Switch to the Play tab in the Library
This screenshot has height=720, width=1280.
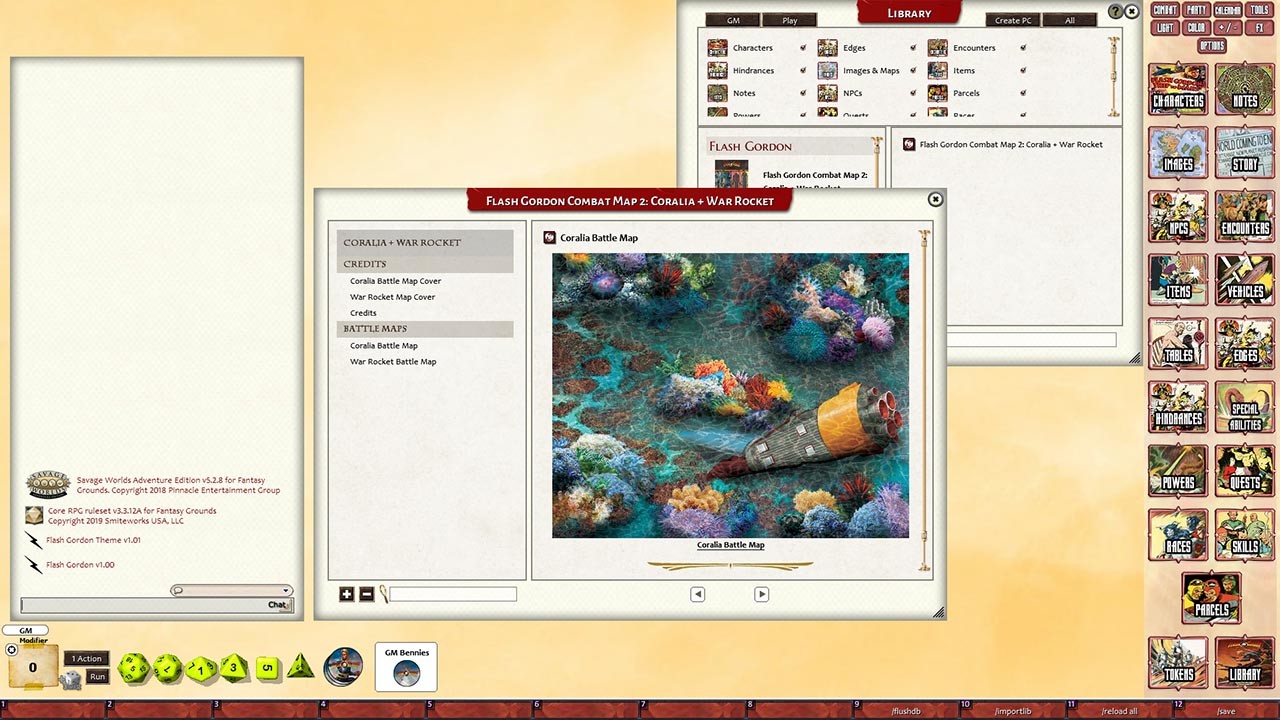pyautogui.click(x=789, y=19)
